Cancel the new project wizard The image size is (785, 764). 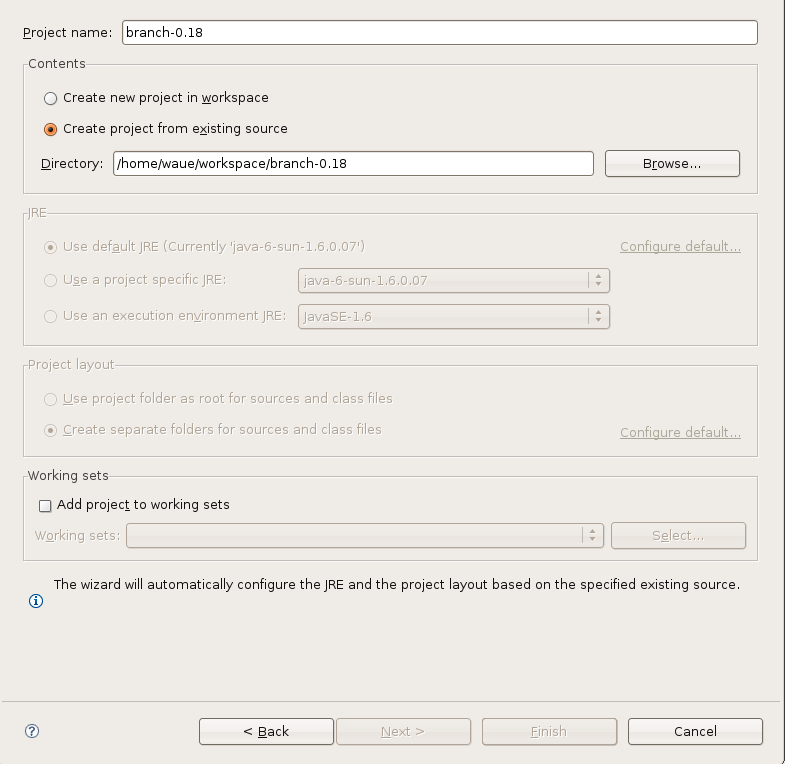pyautogui.click(x=695, y=731)
